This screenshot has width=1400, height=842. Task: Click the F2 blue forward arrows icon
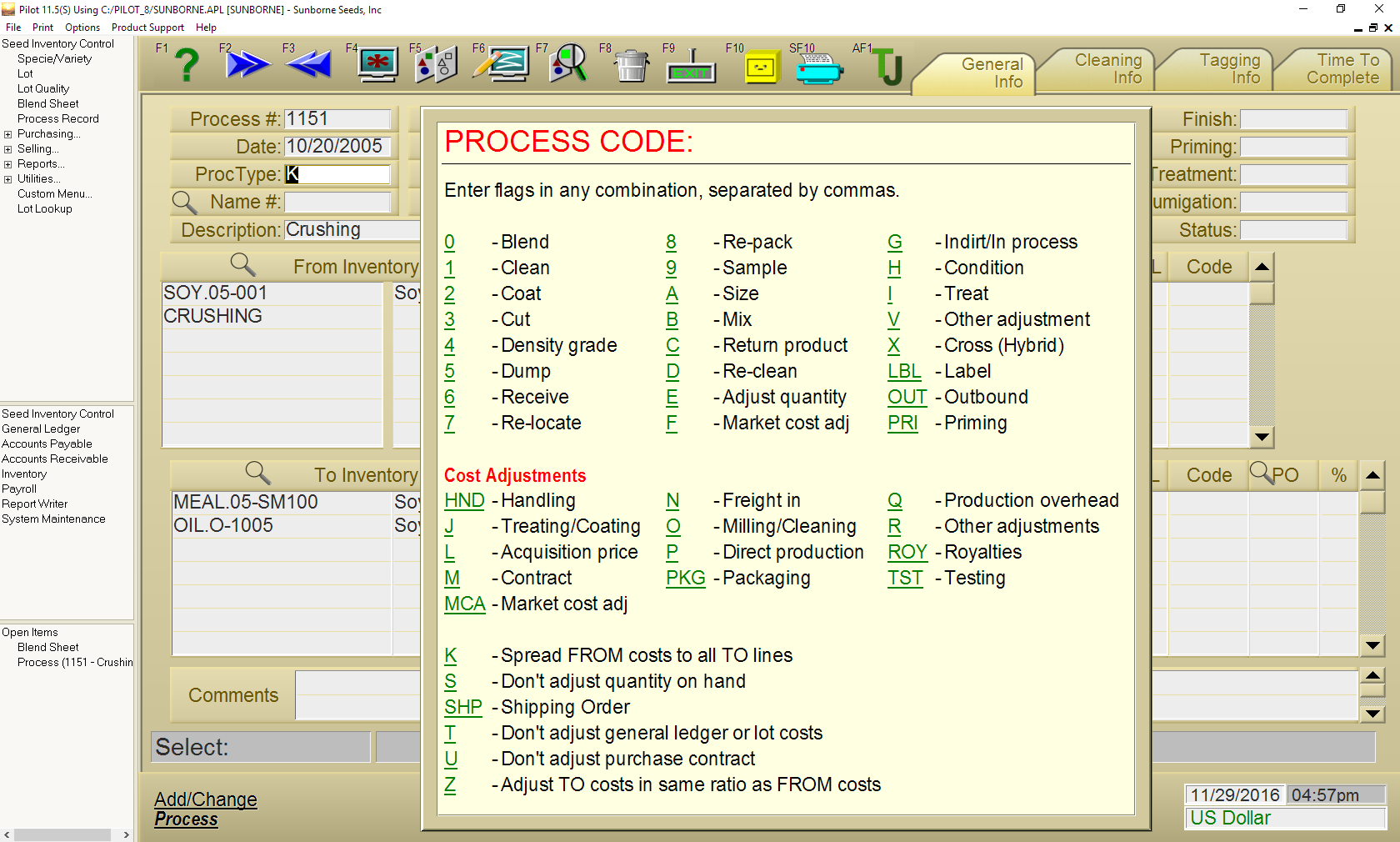click(x=247, y=65)
